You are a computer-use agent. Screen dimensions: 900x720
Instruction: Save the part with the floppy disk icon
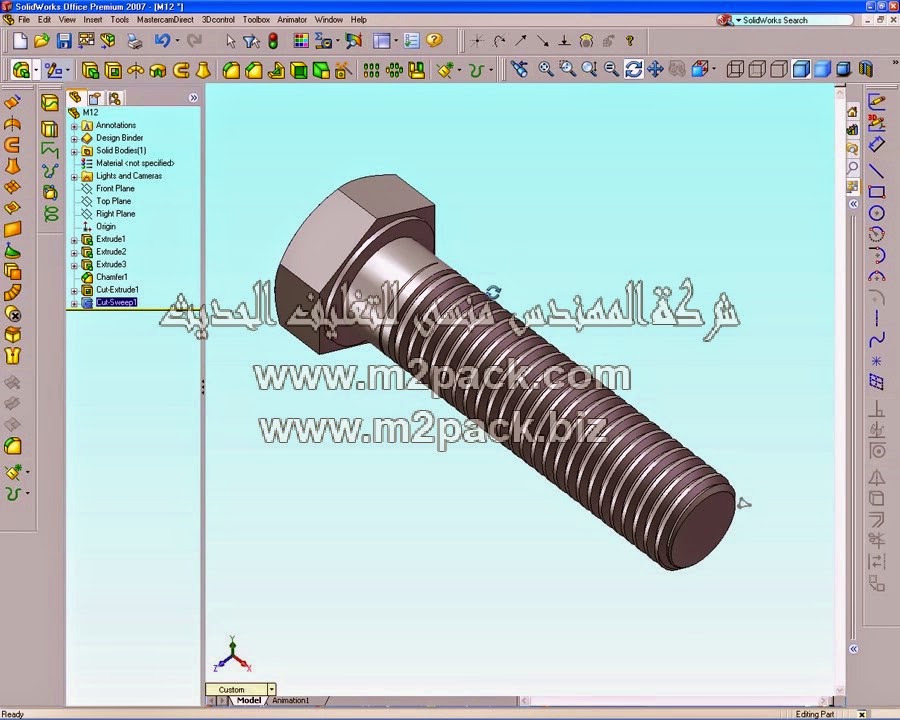pyautogui.click(x=64, y=41)
